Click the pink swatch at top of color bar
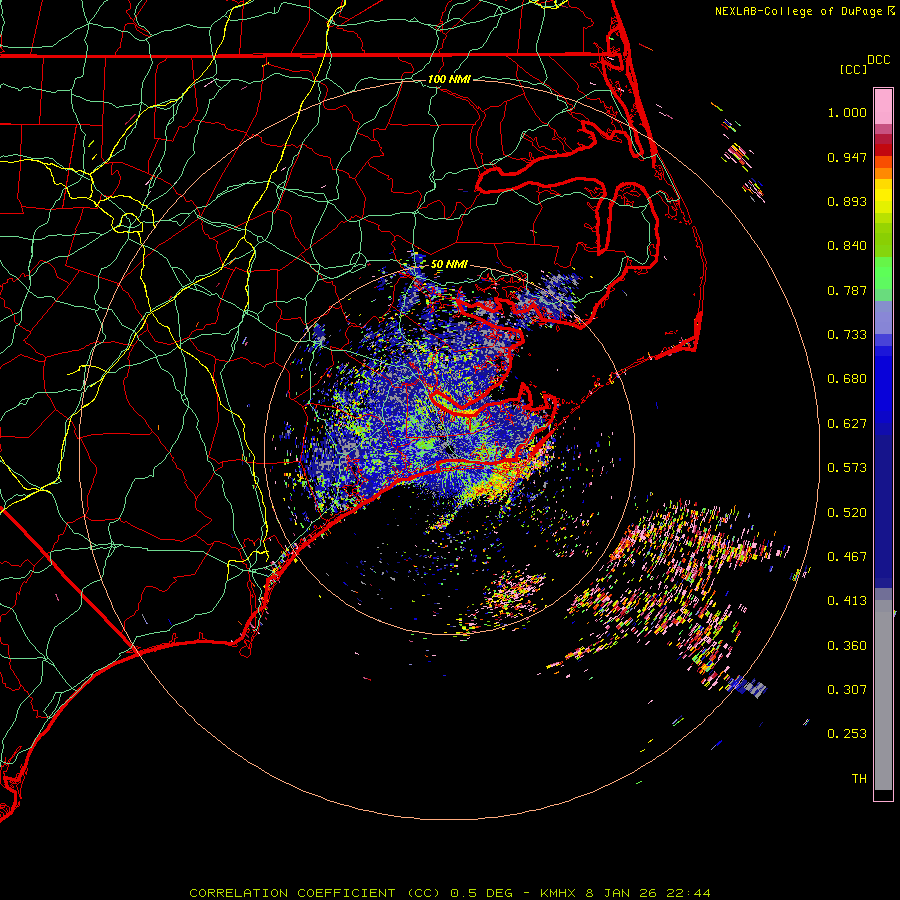The width and height of the screenshot is (900, 900). (883, 106)
